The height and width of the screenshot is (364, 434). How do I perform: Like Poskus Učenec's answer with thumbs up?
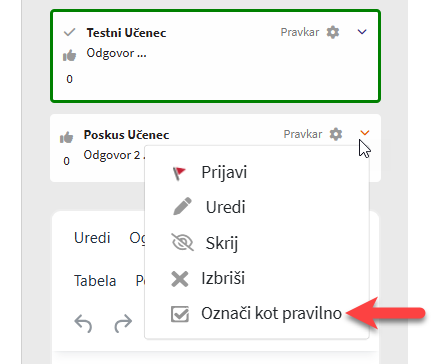[66, 137]
